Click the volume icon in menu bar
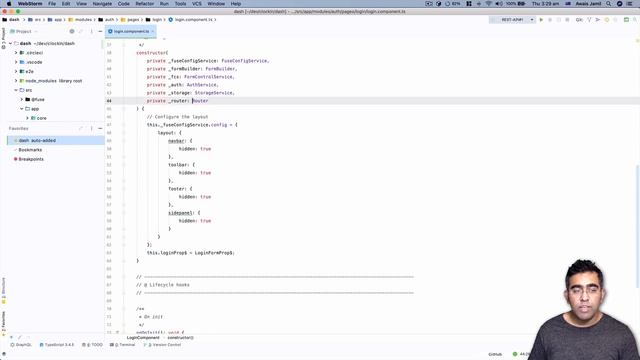This screenshot has height=360, width=640. tap(499, 4)
